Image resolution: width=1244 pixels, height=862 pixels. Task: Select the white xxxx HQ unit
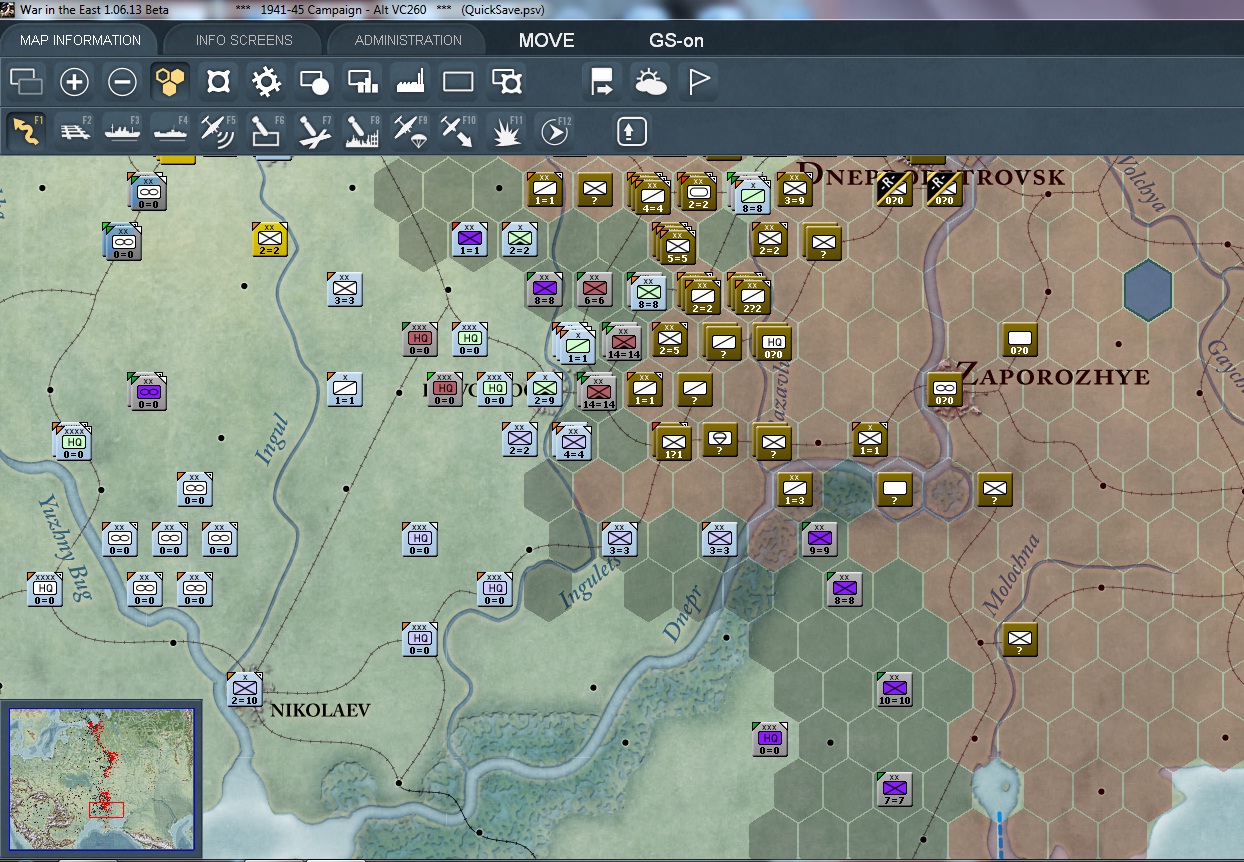(45, 589)
